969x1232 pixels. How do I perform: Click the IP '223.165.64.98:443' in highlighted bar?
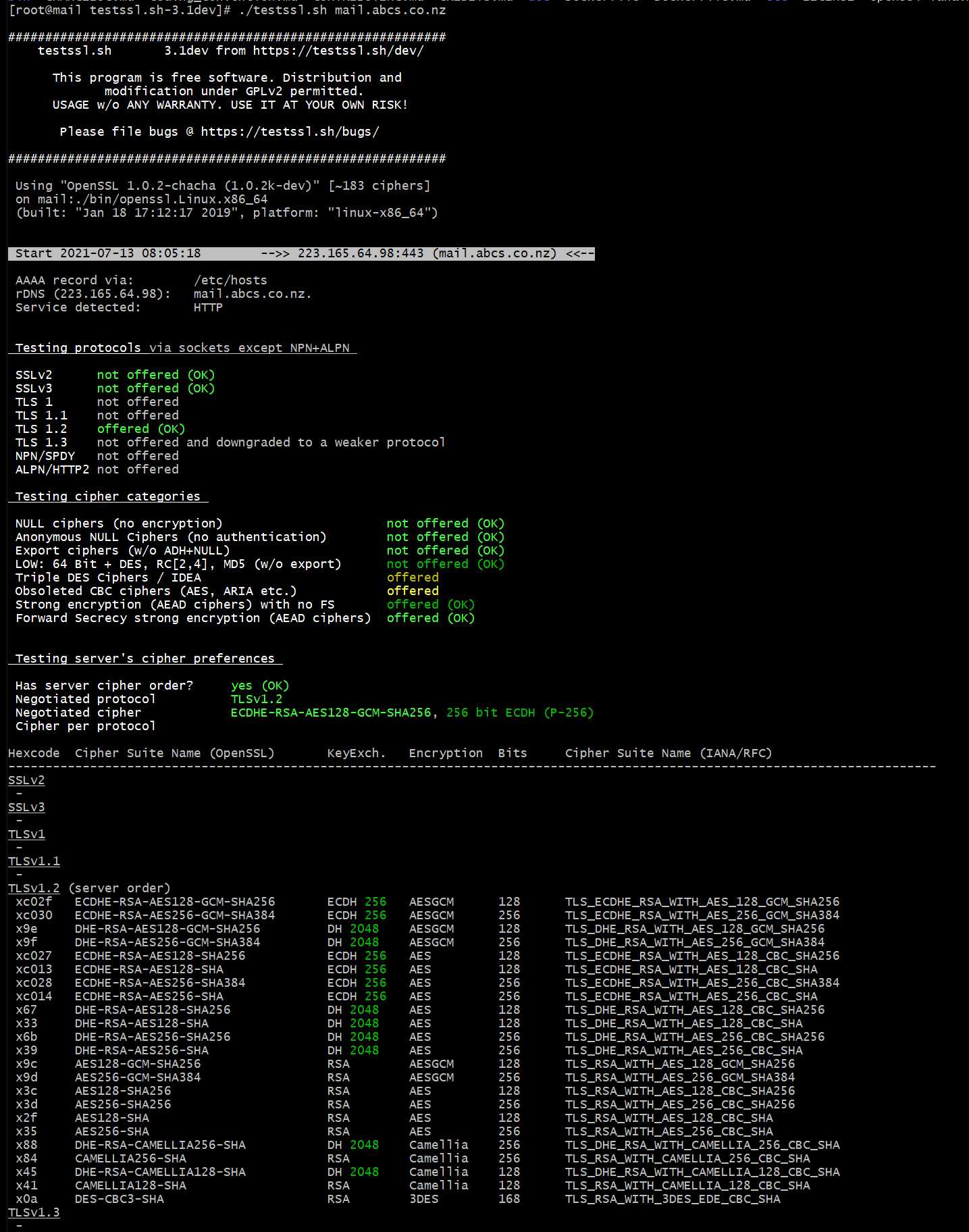(361, 253)
